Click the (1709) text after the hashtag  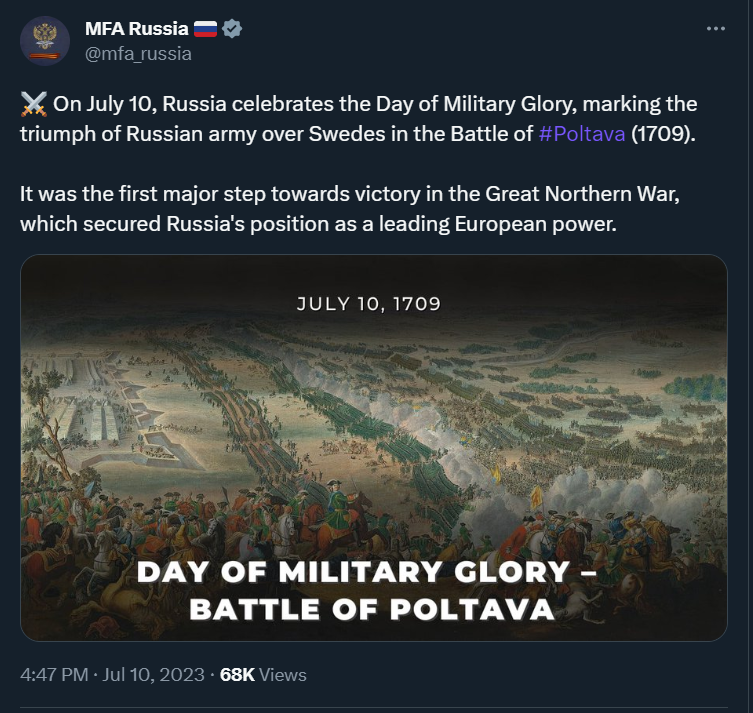pos(663,134)
